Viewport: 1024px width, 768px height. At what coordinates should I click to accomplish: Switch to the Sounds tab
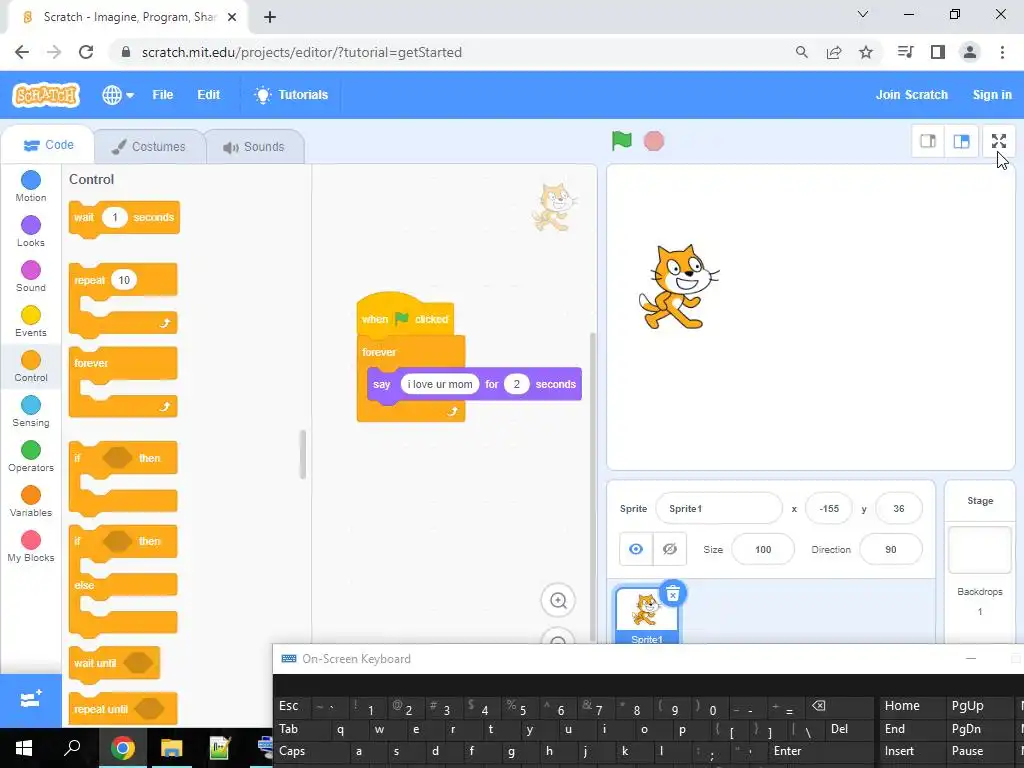coord(254,147)
